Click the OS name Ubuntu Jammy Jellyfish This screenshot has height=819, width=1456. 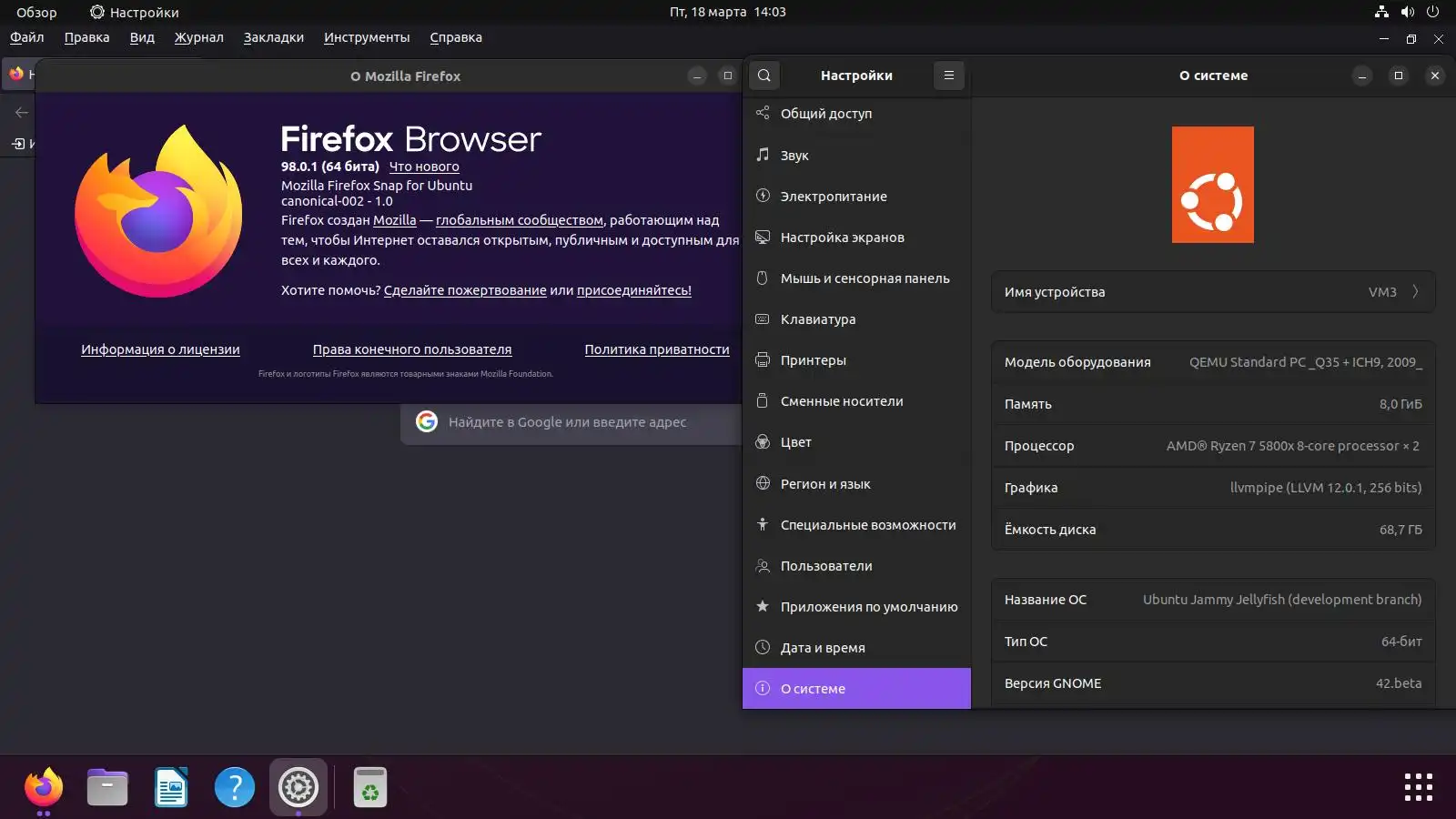pyautogui.click(x=1282, y=600)
